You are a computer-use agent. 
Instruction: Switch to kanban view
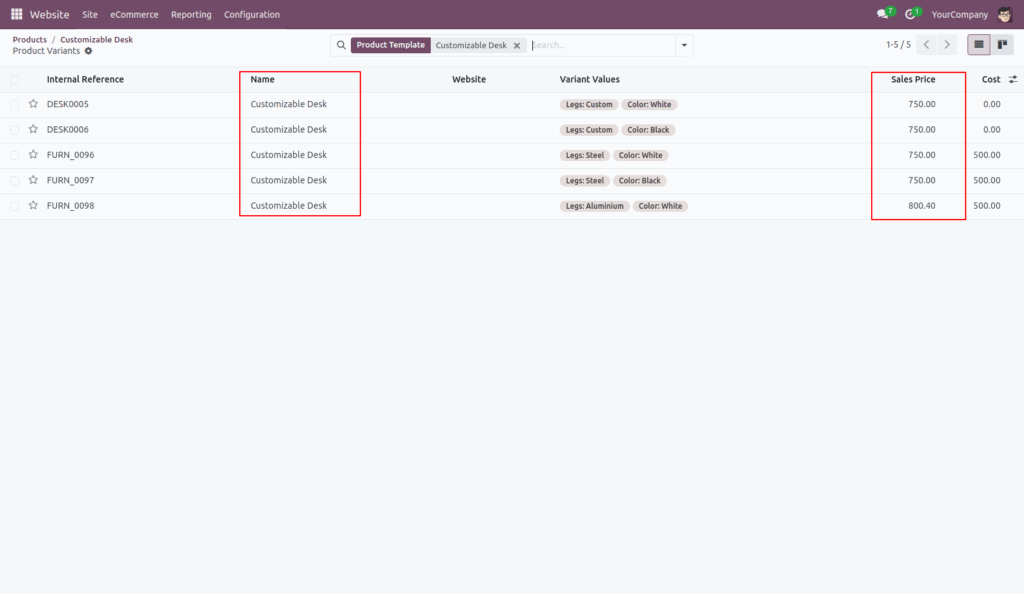pyautogui.click(x=1004, y=44)
